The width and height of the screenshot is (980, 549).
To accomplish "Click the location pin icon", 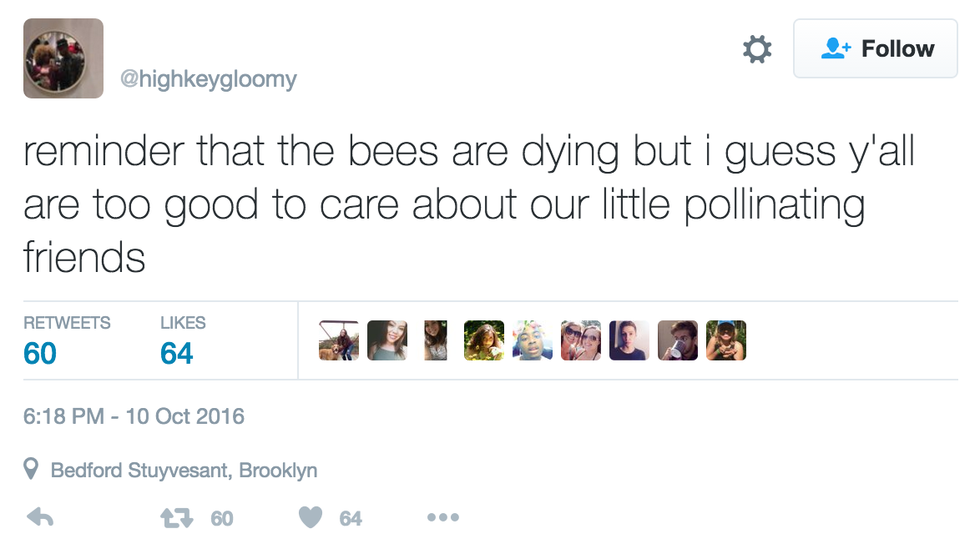I will pos(31,469).
